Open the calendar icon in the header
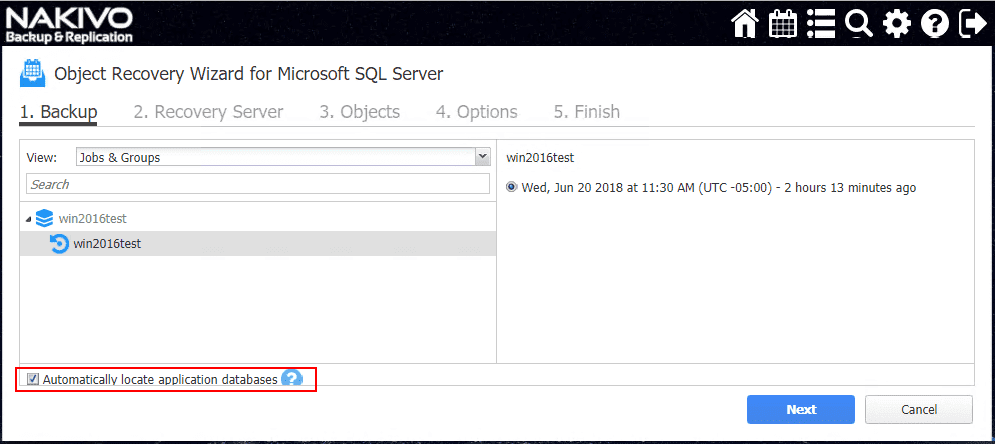Image resolution: width=995 pixels, height=444 pixels. coord(783,23)
